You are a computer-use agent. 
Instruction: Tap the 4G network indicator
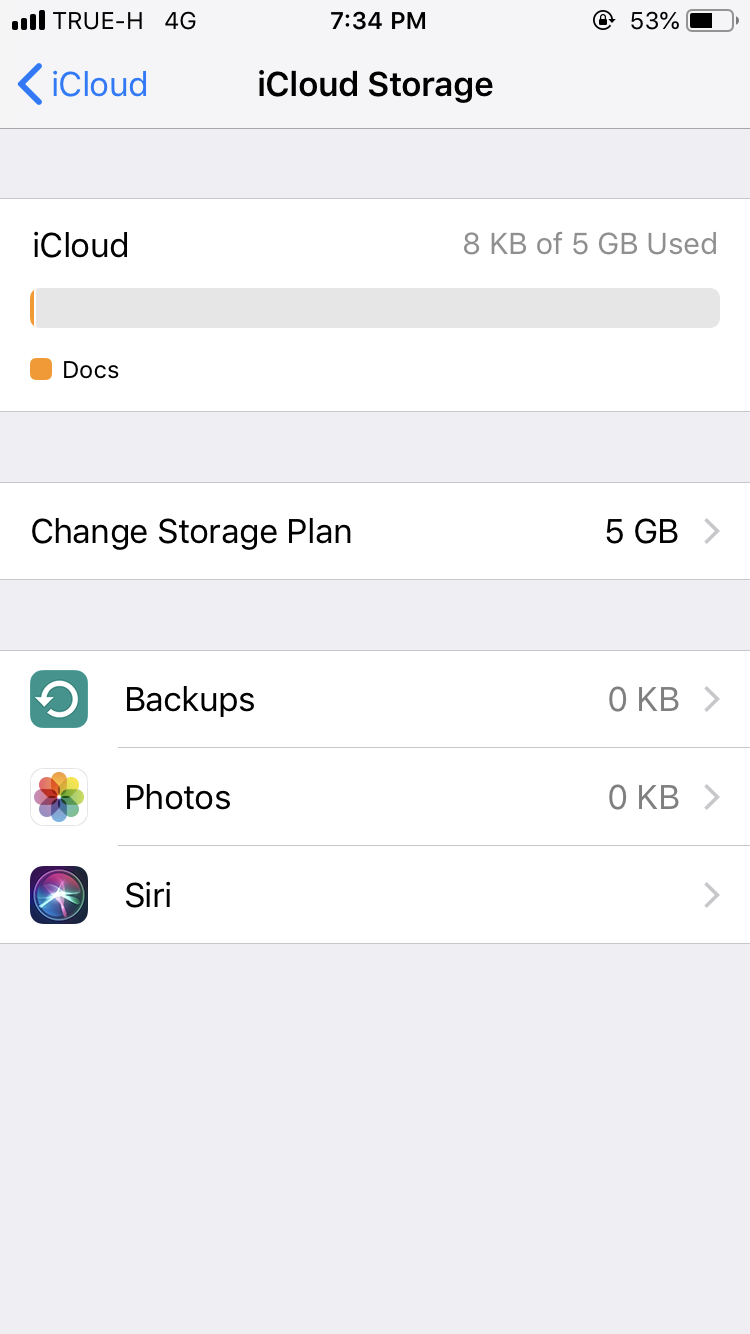[180, 21]
